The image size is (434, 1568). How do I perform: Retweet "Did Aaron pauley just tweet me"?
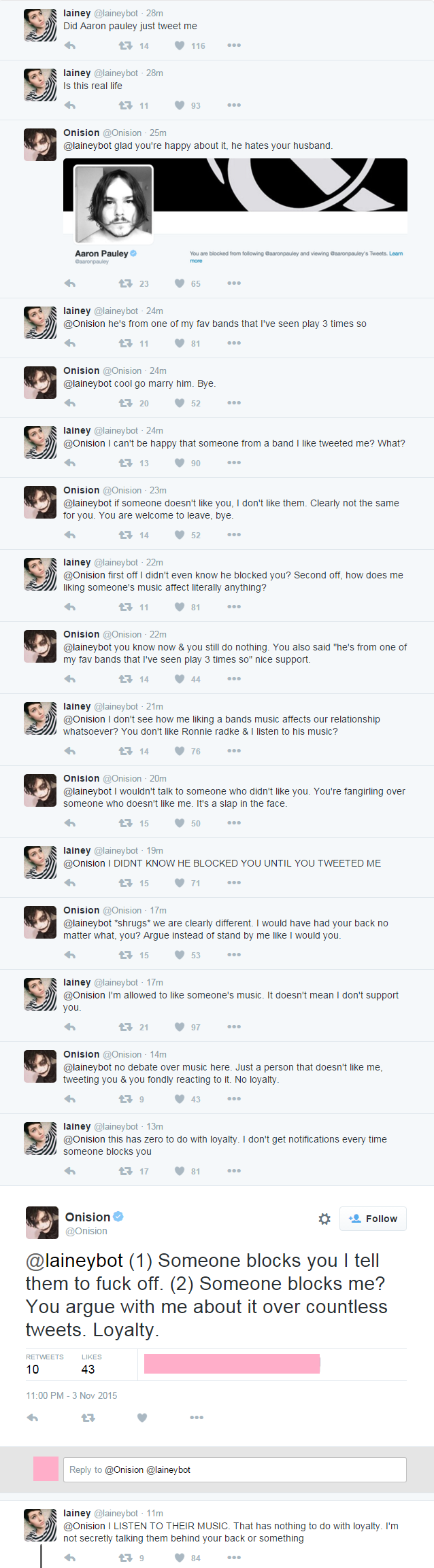click(x=126, y=46)
